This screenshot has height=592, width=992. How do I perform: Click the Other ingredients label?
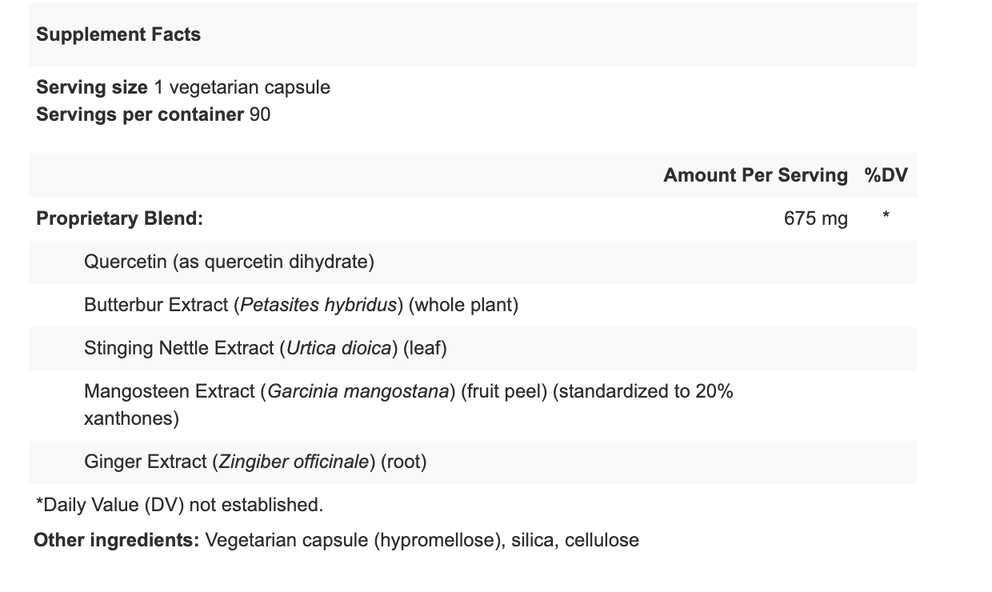[116, 540]
